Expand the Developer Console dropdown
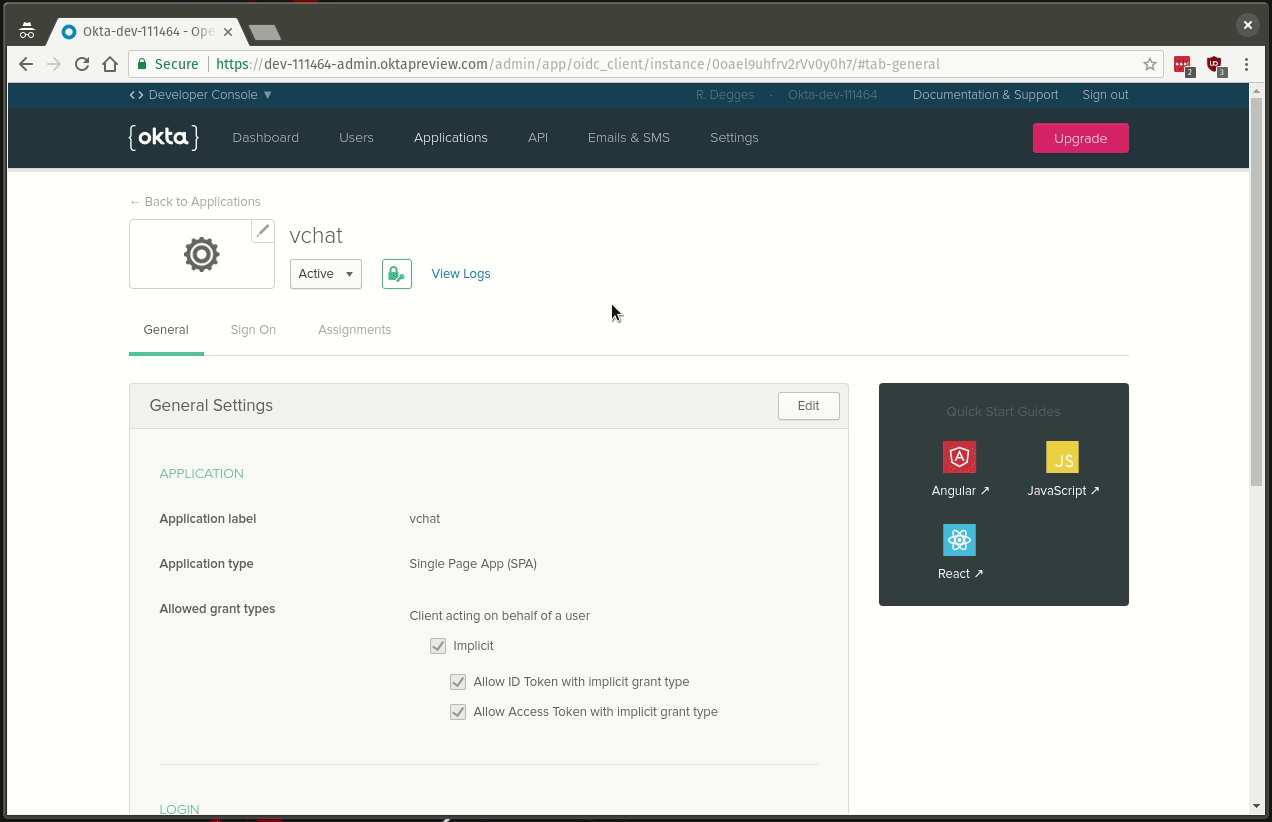 (x=201, y=95)
